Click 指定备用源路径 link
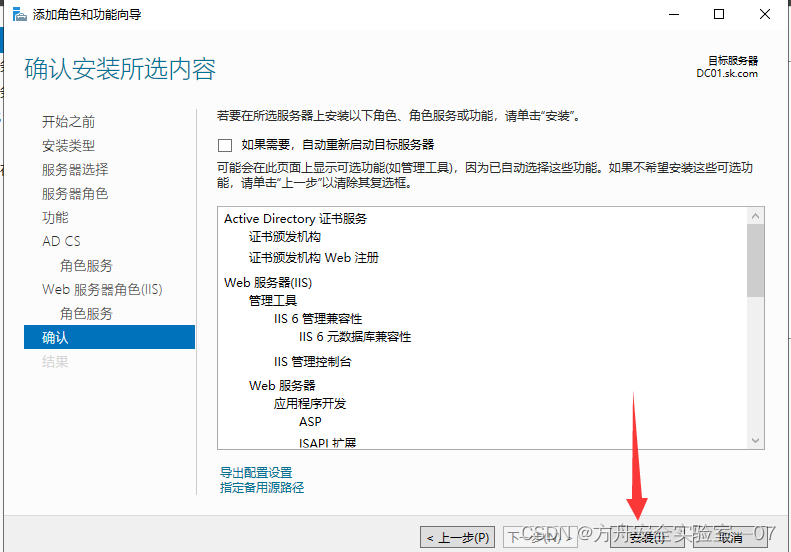 click(262, 487)
